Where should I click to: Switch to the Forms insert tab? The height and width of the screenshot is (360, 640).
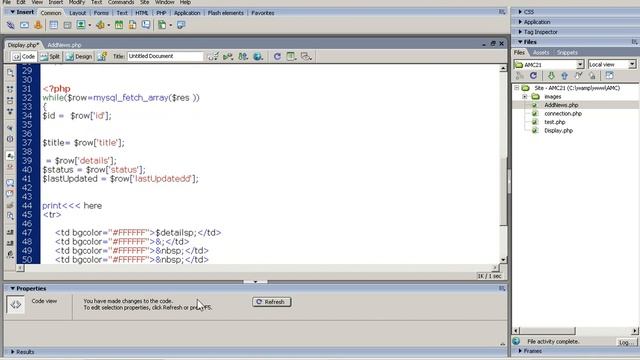101,13
